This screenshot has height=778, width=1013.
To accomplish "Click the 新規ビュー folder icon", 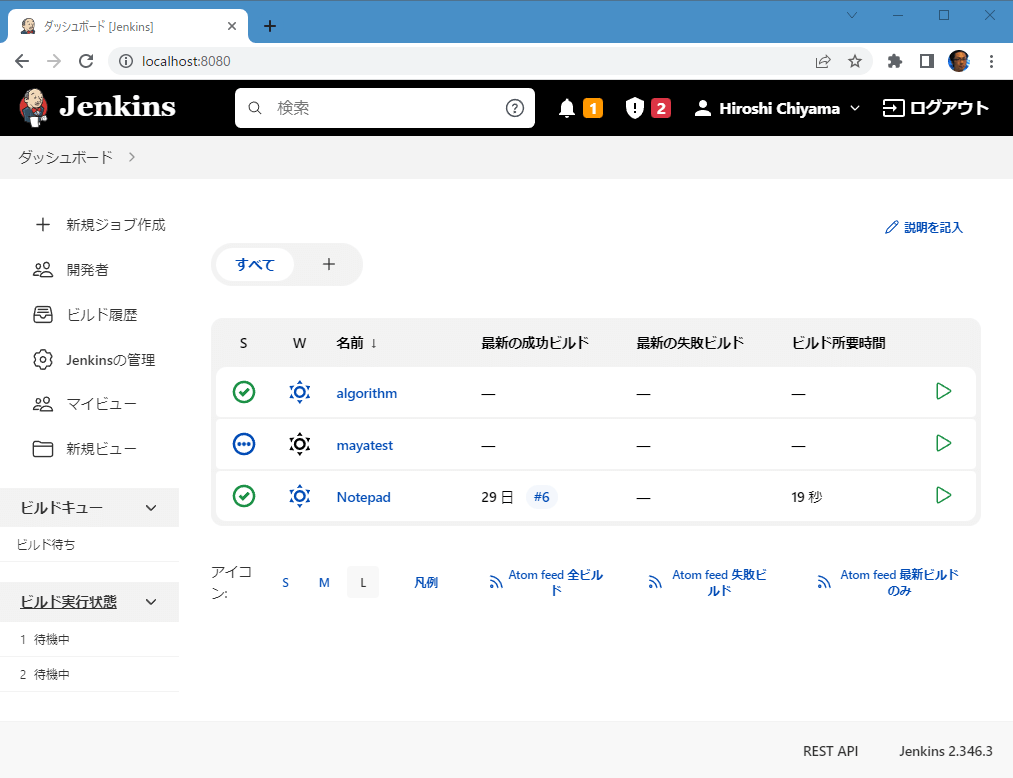I will coord(43,448).
